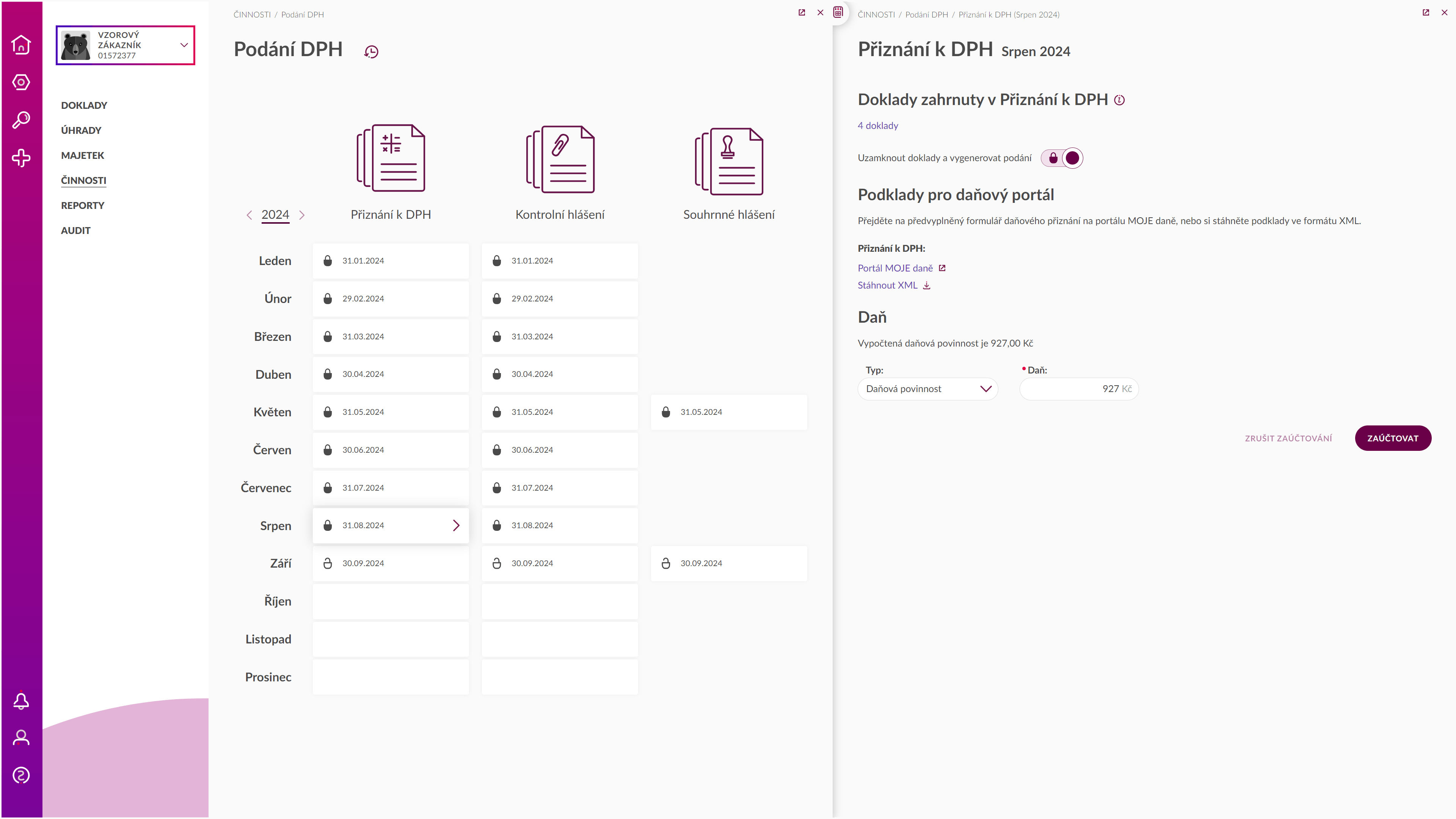Open the help question mark icon
The width and height of the screenshot is (1456, 819).
(21, 775)
